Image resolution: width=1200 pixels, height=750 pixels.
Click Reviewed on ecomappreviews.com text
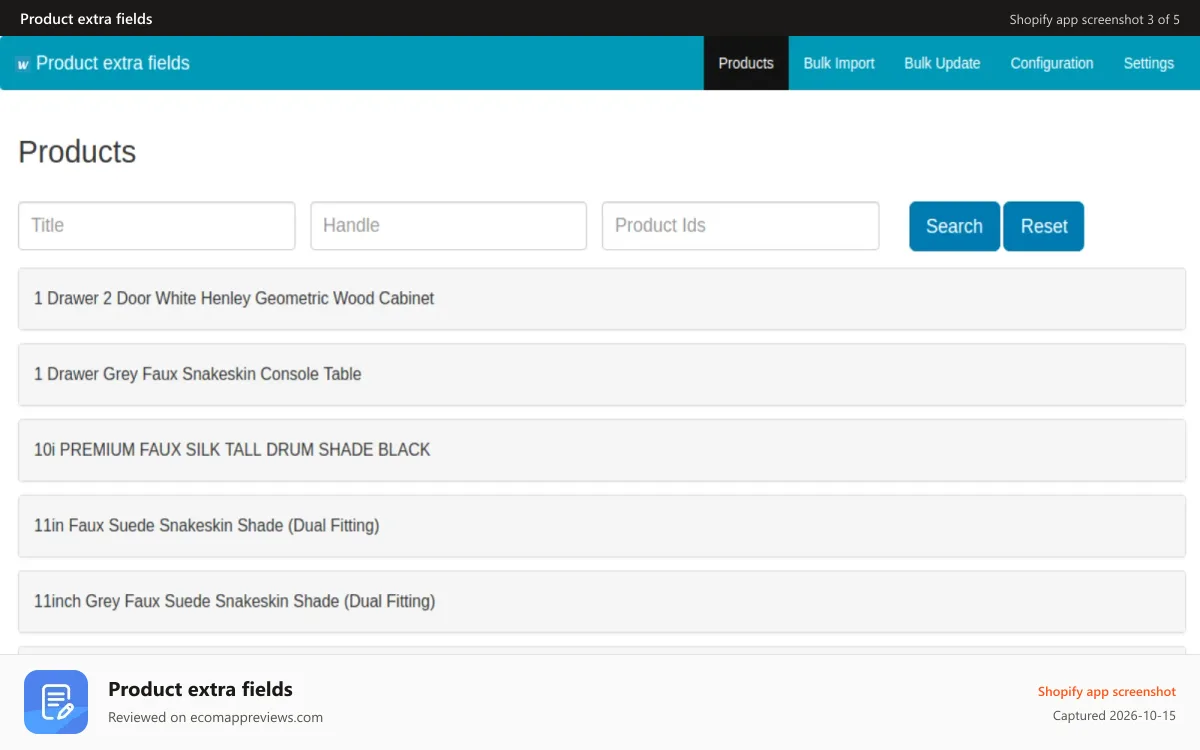click(x=215, y=717)
